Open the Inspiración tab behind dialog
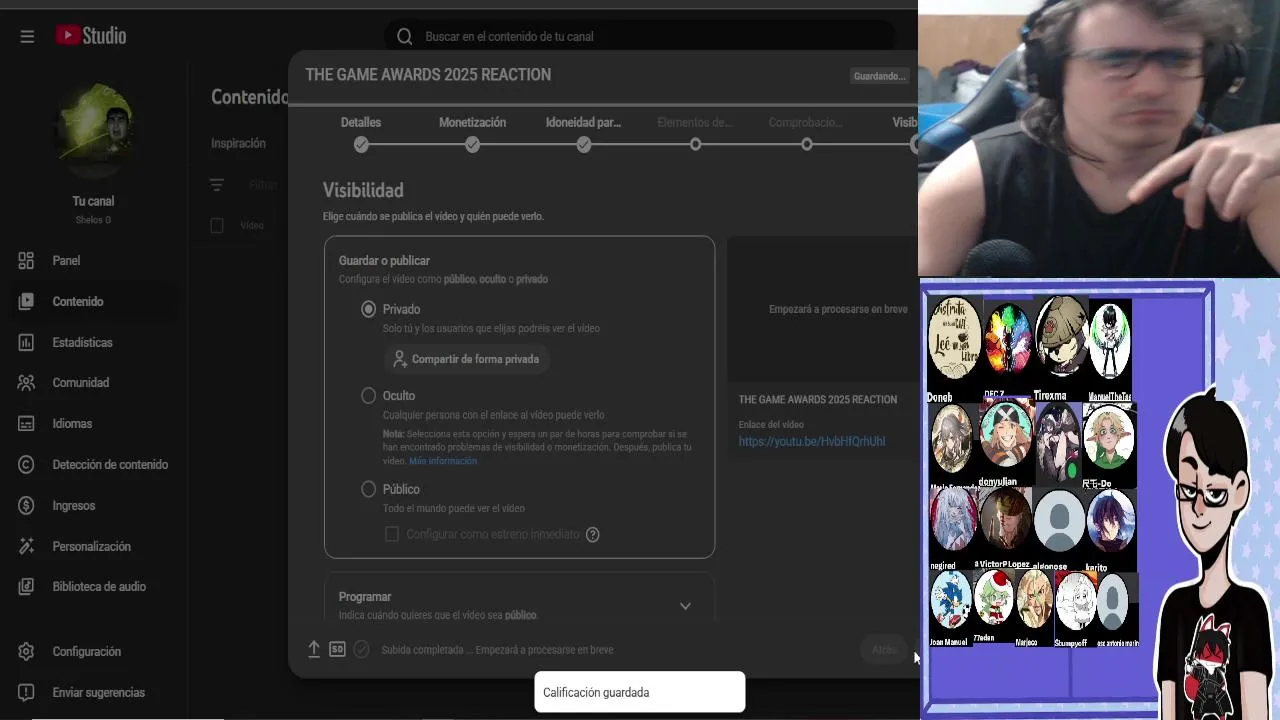1280x720 pixels. [x=238, y=143]
